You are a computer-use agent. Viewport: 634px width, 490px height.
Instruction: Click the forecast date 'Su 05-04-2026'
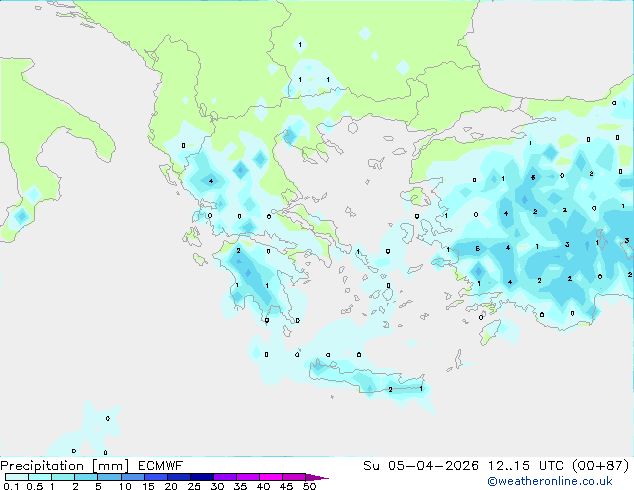421,466
